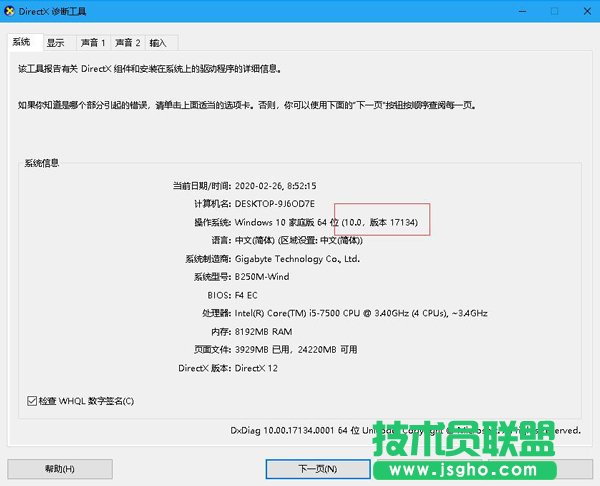The image size is (600, 486).
Task: Open the 声音 1 tab
Action: pos(93,43)
